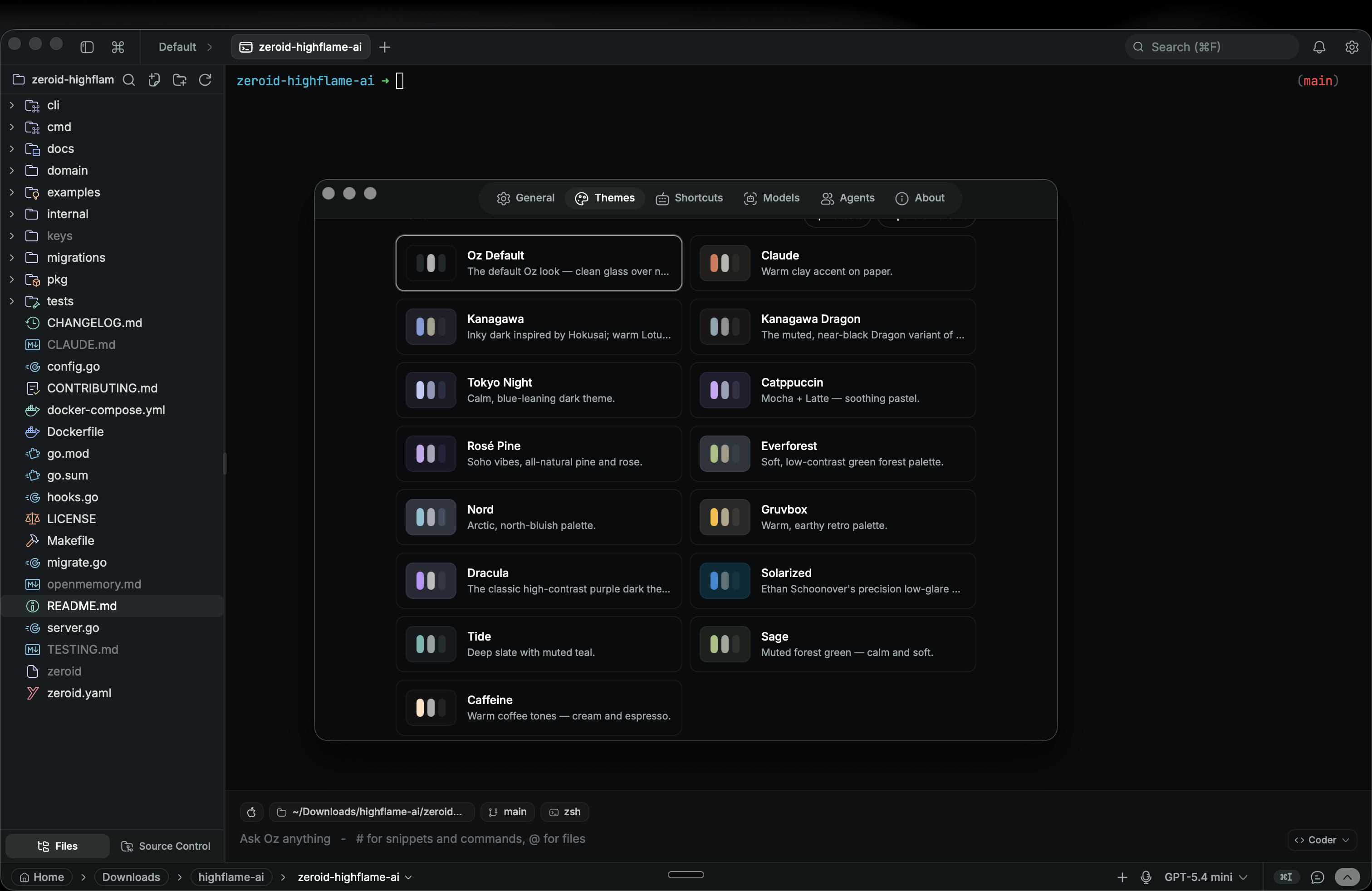Click the Downloads breadcrumb
Image resolution: width=1372 pixels, height=891 pixels.
click(131, 876)
